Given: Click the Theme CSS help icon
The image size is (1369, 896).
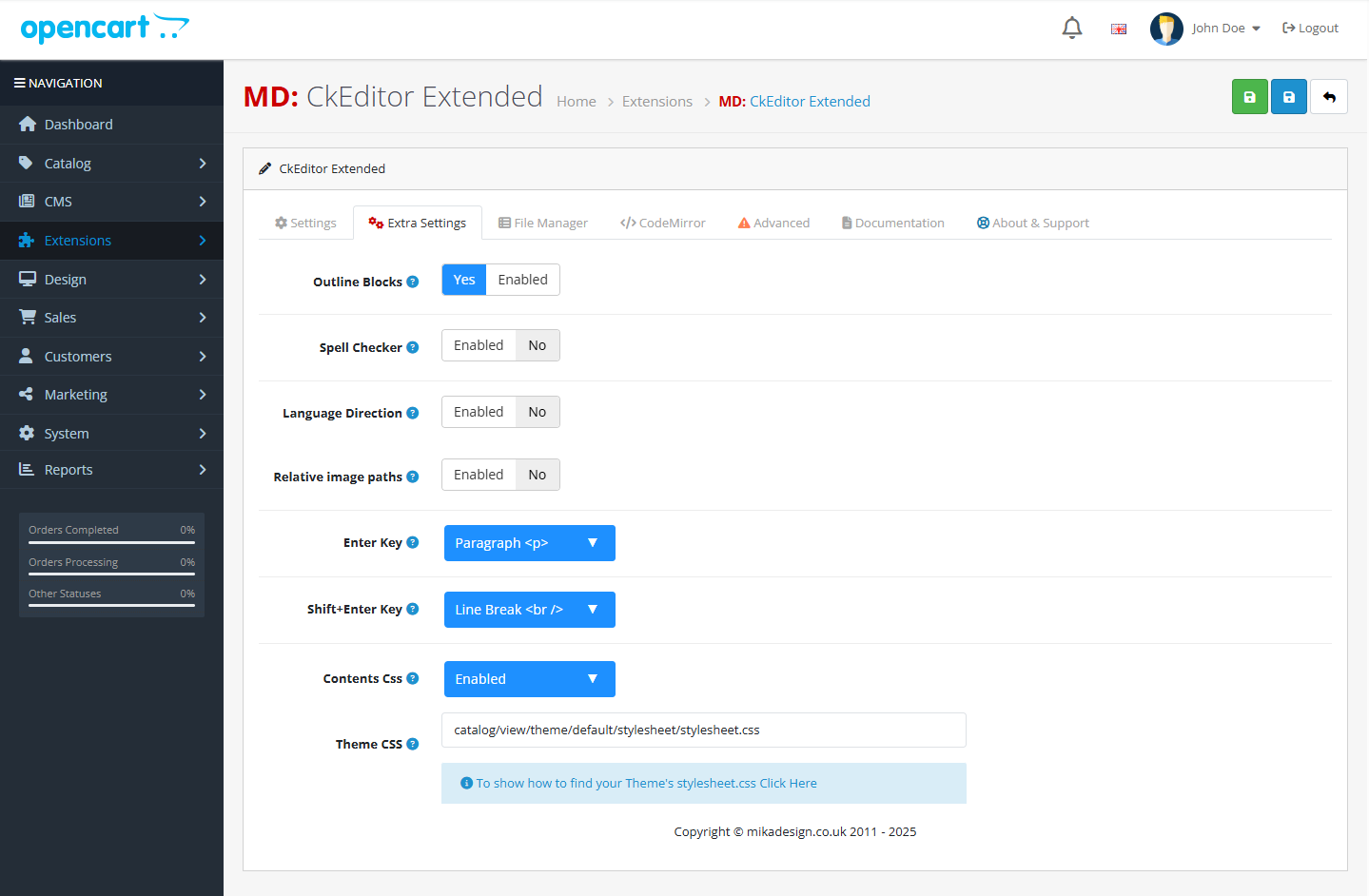Looking at the screenshot, I should 413,744.
